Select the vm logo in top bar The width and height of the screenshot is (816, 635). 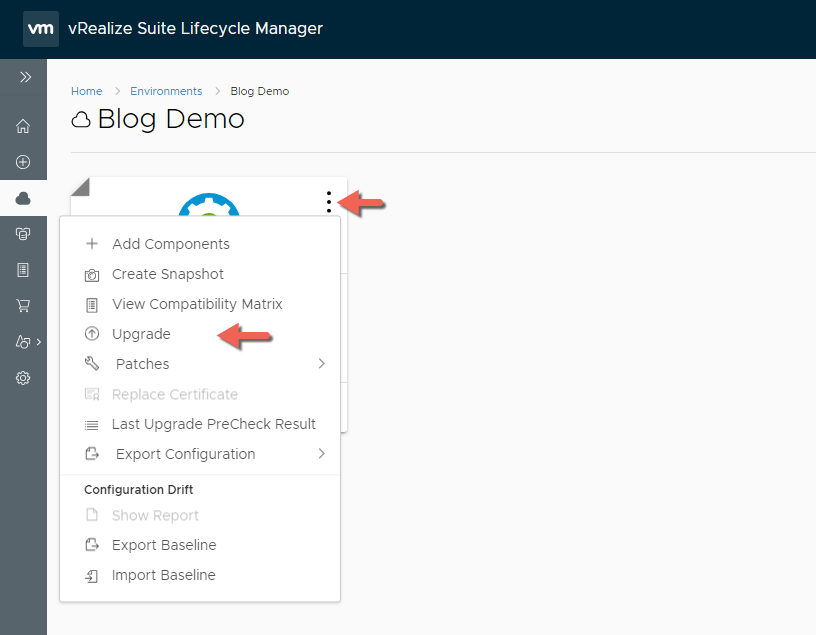40,28
